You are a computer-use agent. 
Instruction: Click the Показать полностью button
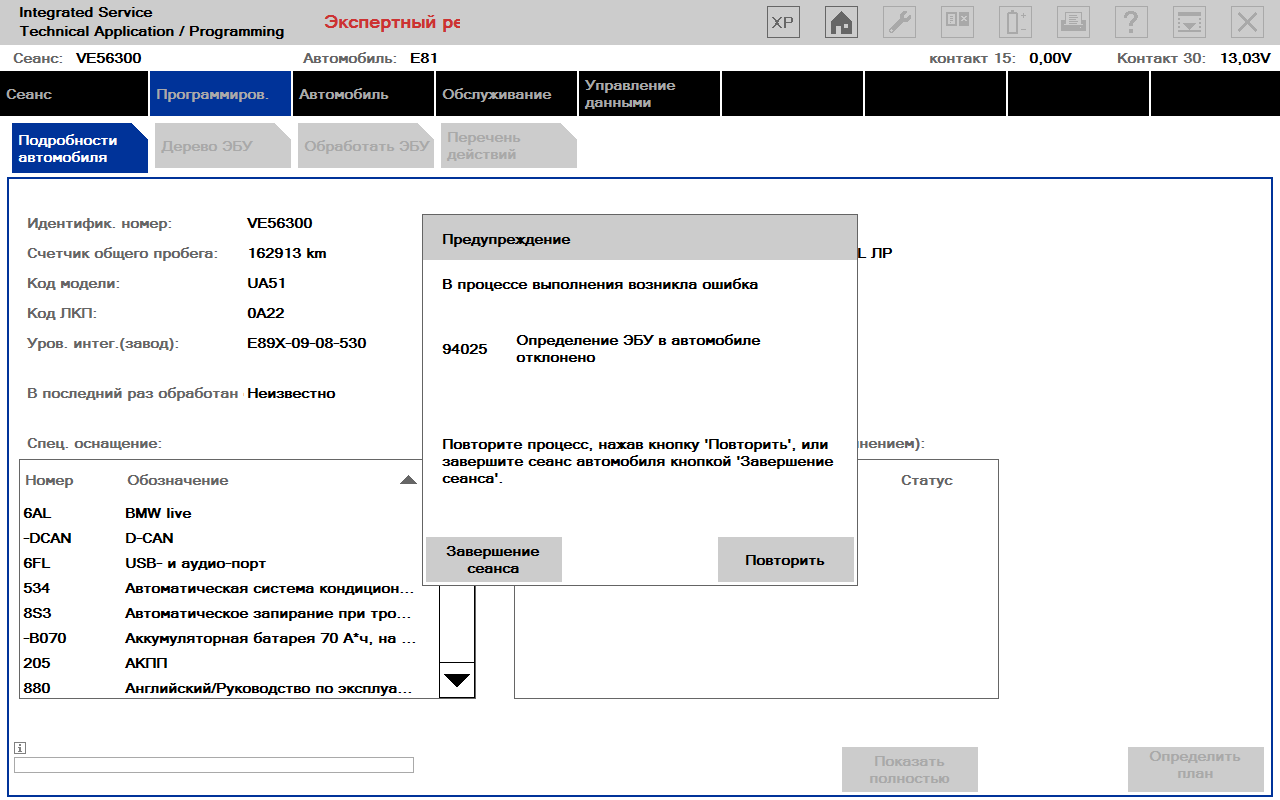[909, 769]
